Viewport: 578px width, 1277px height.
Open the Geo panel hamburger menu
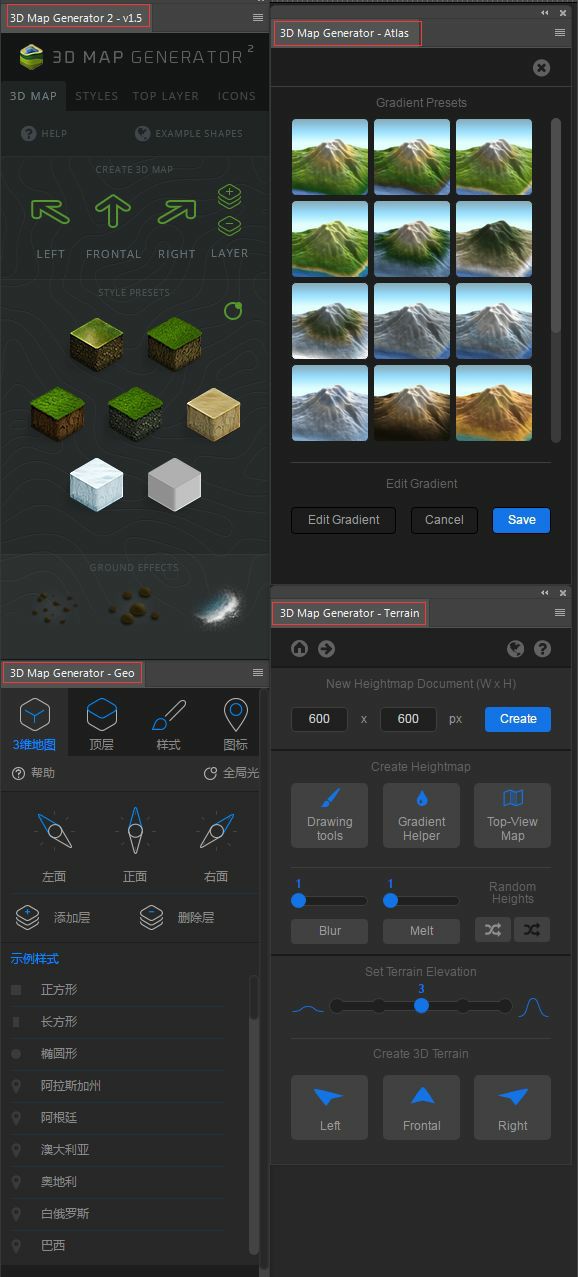[x=258, y=673]
